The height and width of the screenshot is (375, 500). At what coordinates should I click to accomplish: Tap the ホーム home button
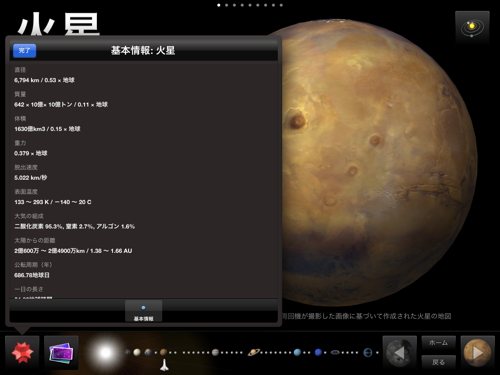tap(438, 343)
